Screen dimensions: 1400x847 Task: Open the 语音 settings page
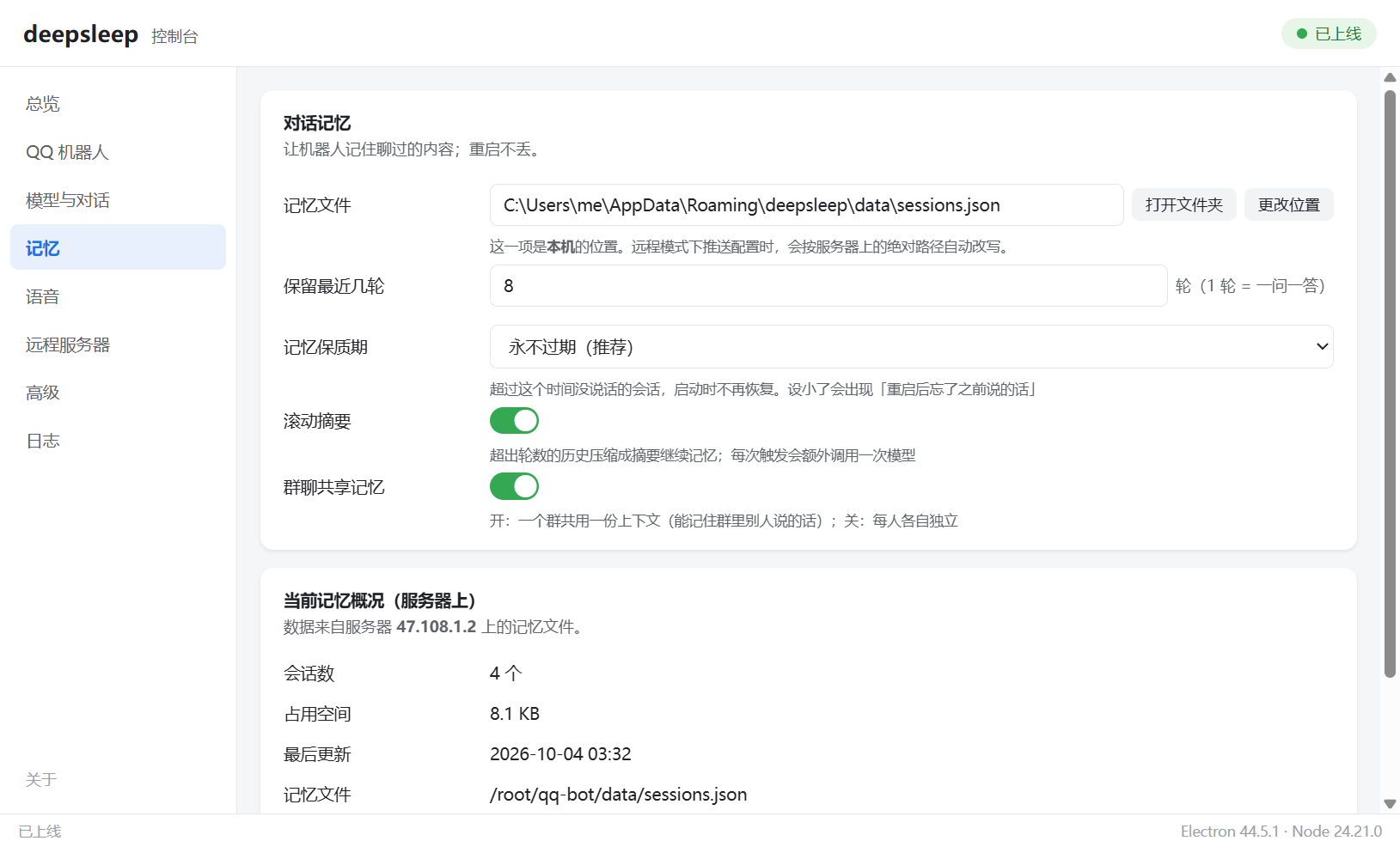click(x=118, y=296)
